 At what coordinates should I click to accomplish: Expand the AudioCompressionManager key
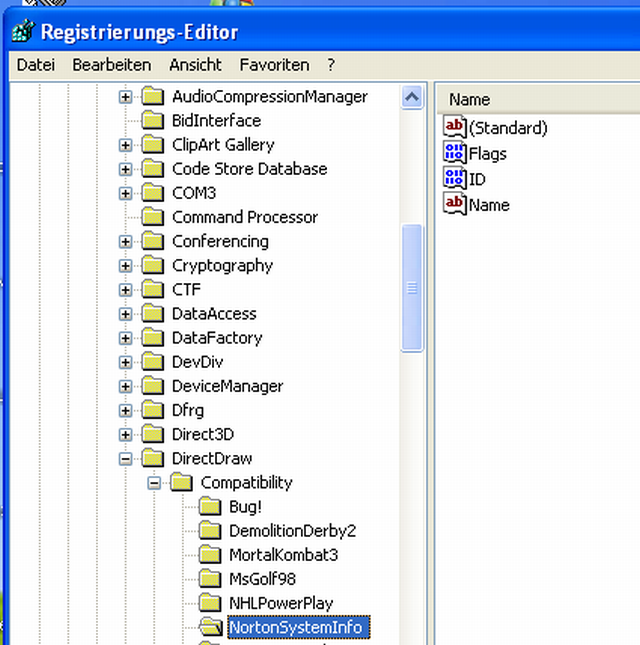[x=125, y=97]
